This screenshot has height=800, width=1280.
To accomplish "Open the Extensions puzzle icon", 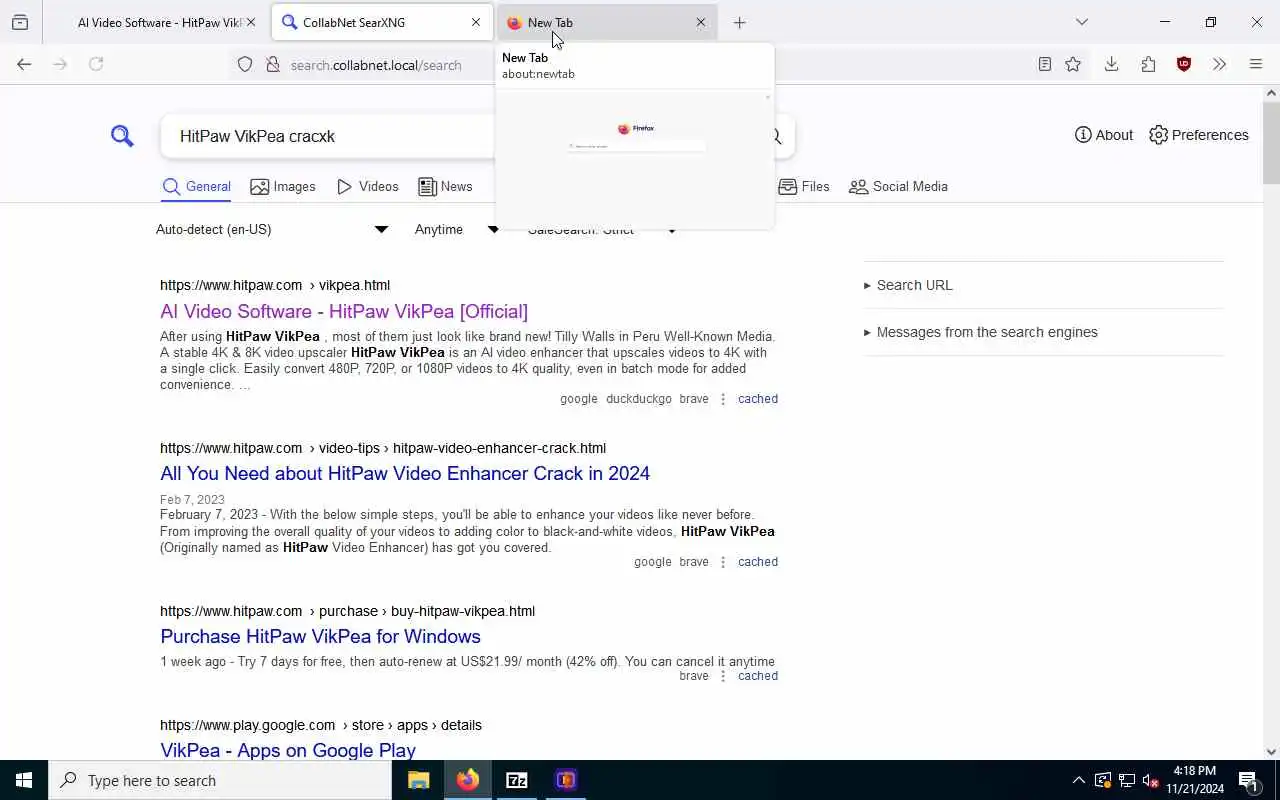I will [x=1148, y=64].
